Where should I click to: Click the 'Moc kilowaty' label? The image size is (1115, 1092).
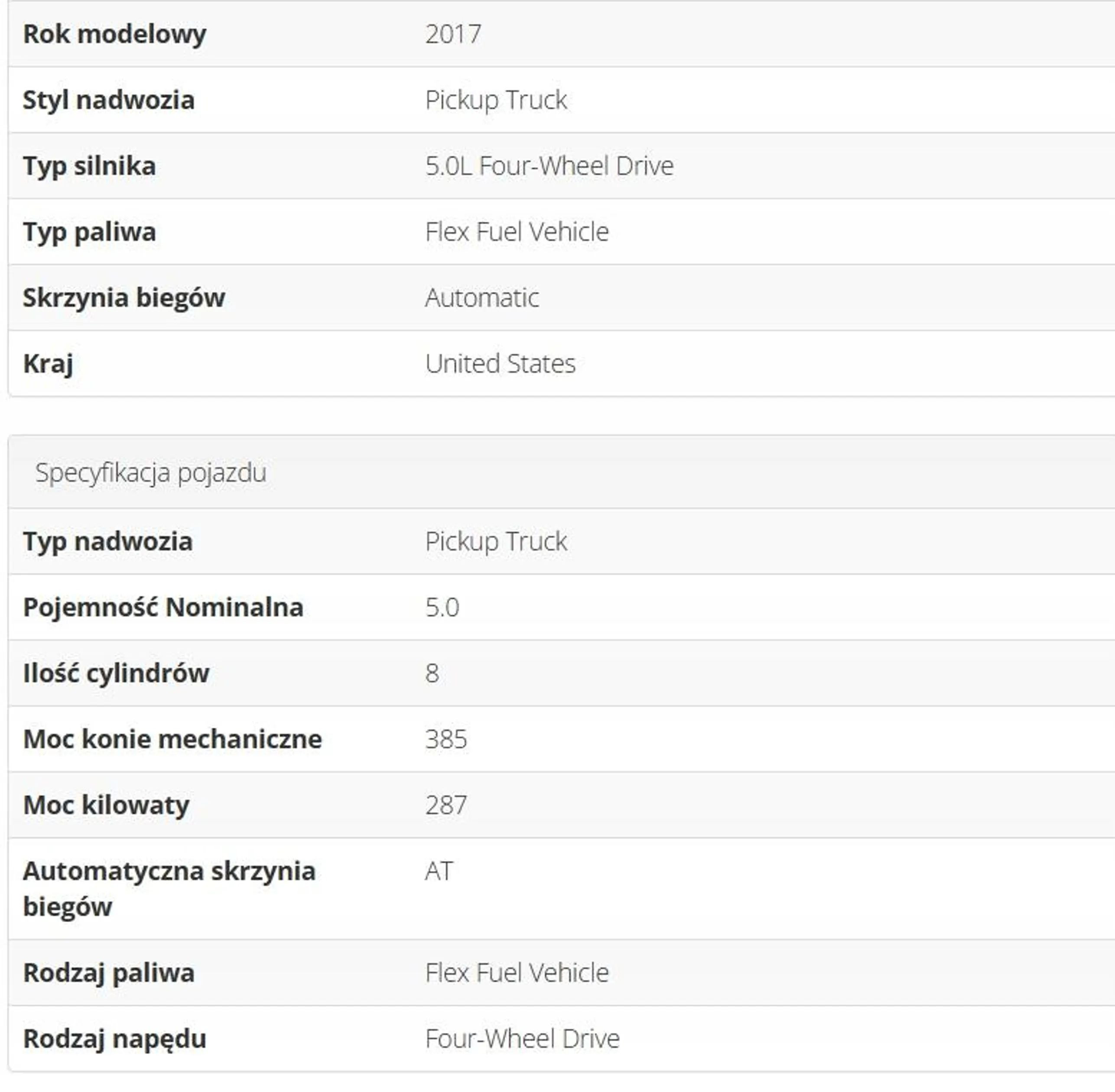tap(106, 805)
